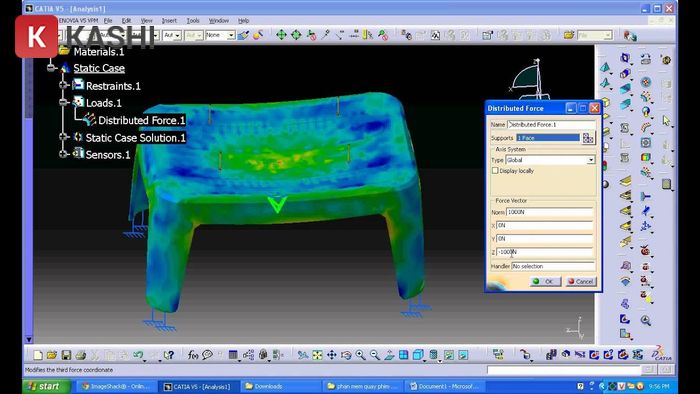Open the Formula f(x) tool
Viewport: 700px width, 394px height.
coord(193,355)
